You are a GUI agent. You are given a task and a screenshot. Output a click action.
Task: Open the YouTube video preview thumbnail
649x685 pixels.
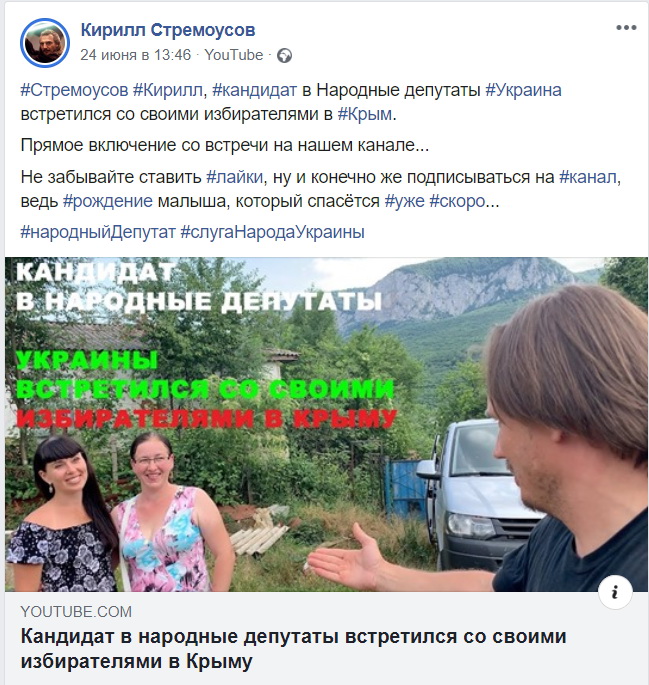pyautogui.click(x=326, y=424)
